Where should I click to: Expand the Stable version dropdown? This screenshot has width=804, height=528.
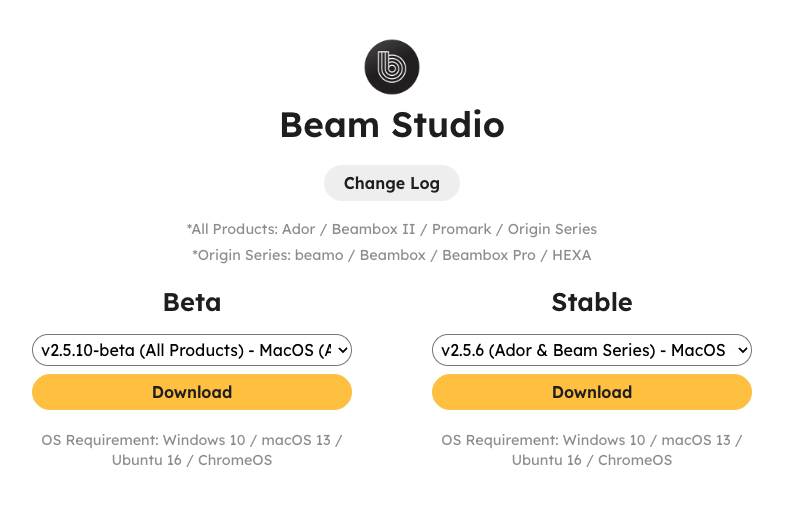point(592,350)
